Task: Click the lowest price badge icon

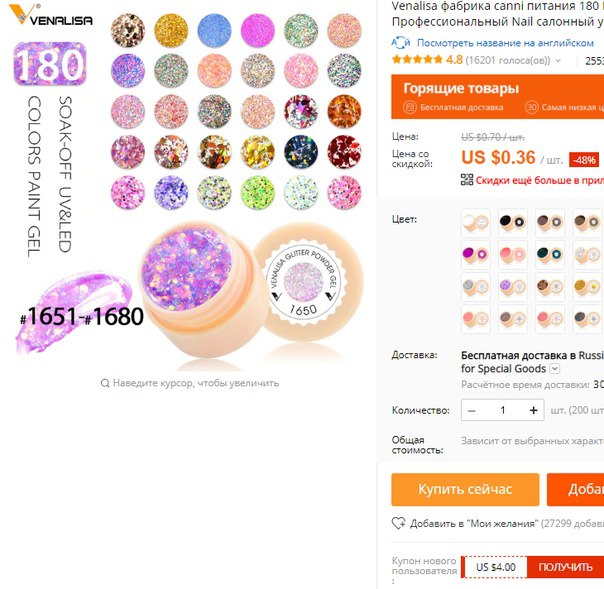Action: 531,107
